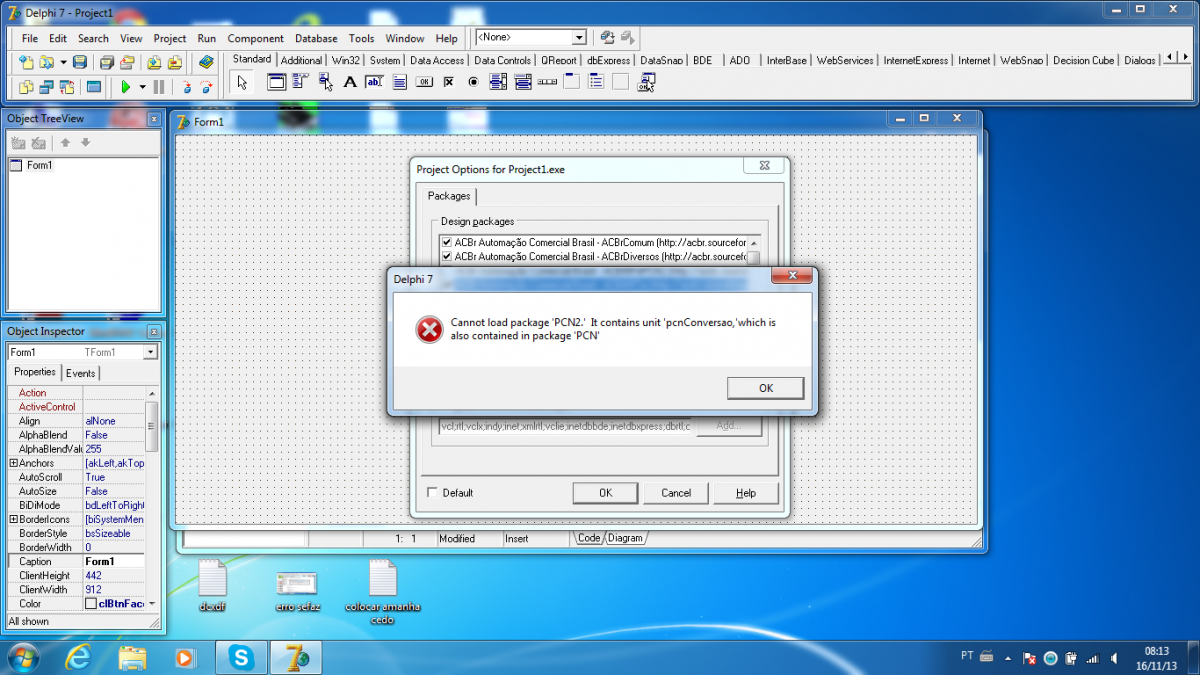Viewport: 1200px width, 675px height.
Task: Click the View Unit toolbar icon
Action: (26, 87)
